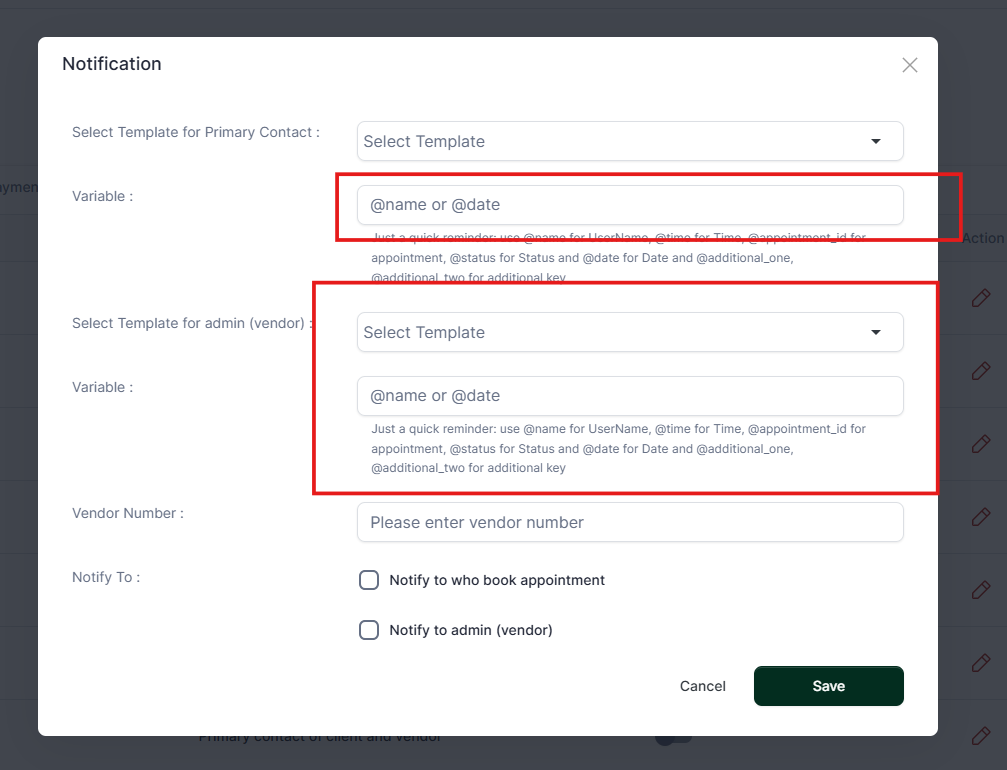
Task: Click the third pencil edit icon from top
Action: coord(980,443)
